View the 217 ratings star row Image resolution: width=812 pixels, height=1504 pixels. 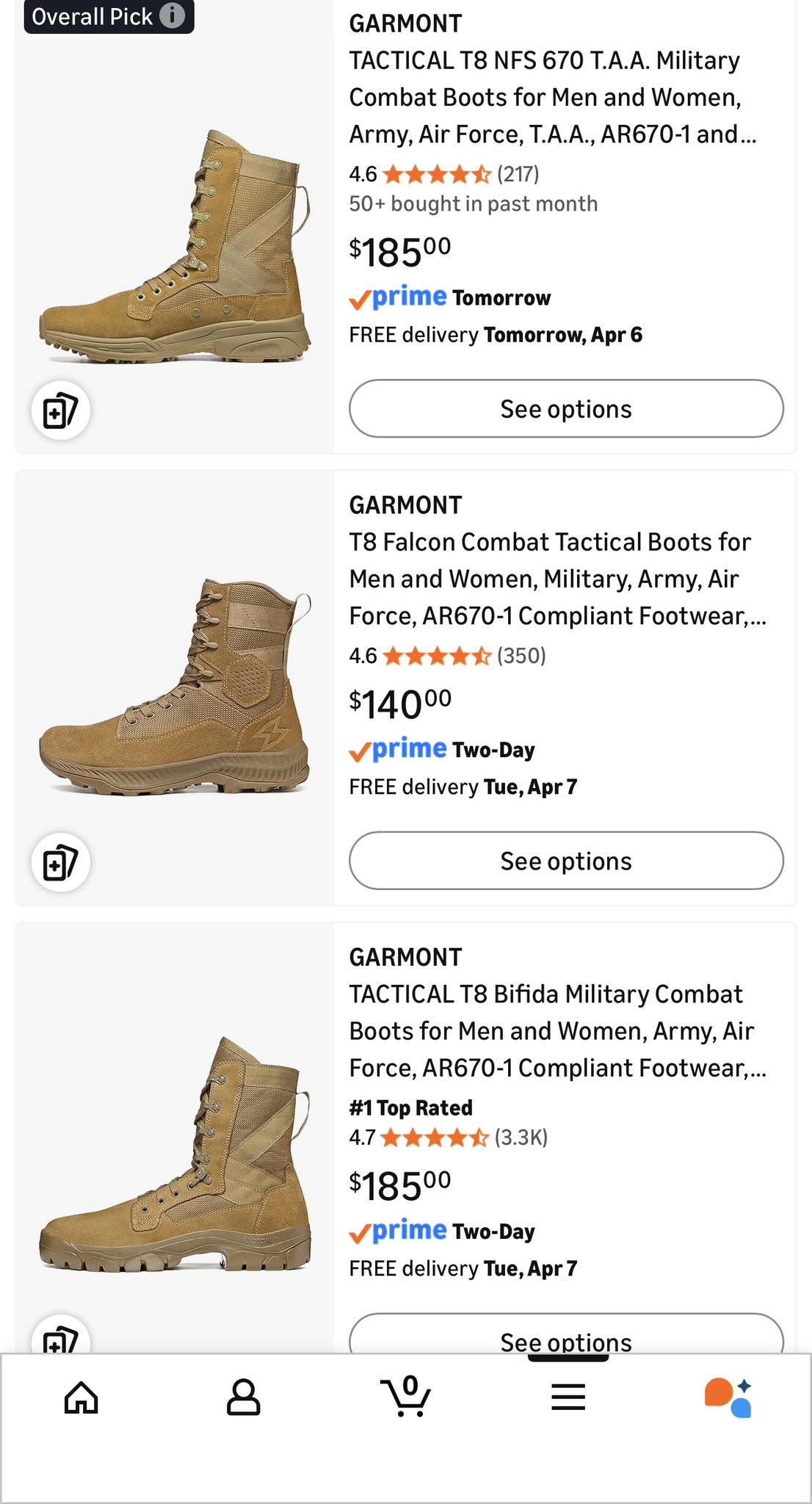[x=444, y=174]
